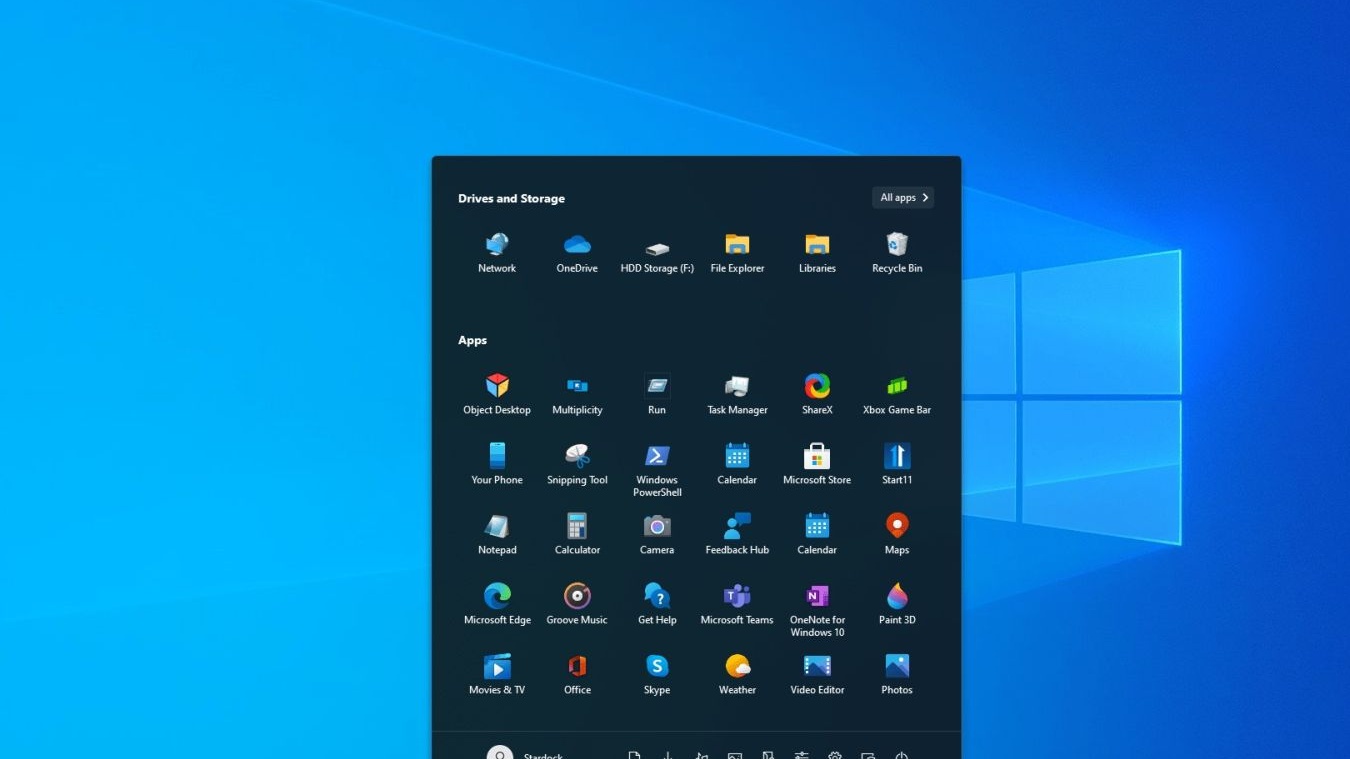
Task: Open the Photos app
Action: click(897, 674)
